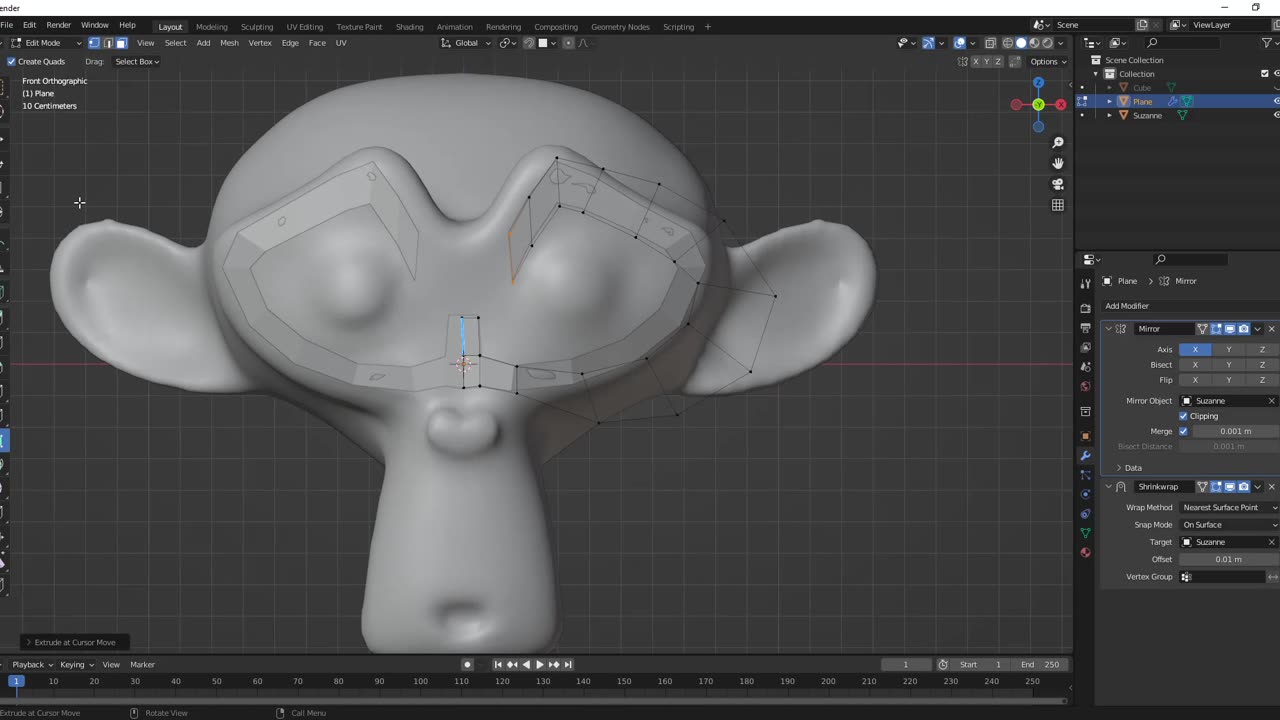The height and width of the screenshot is (720, 1280).
Task: Open the Modifier properties wrench tab
Action: (x=1085, y=456)
